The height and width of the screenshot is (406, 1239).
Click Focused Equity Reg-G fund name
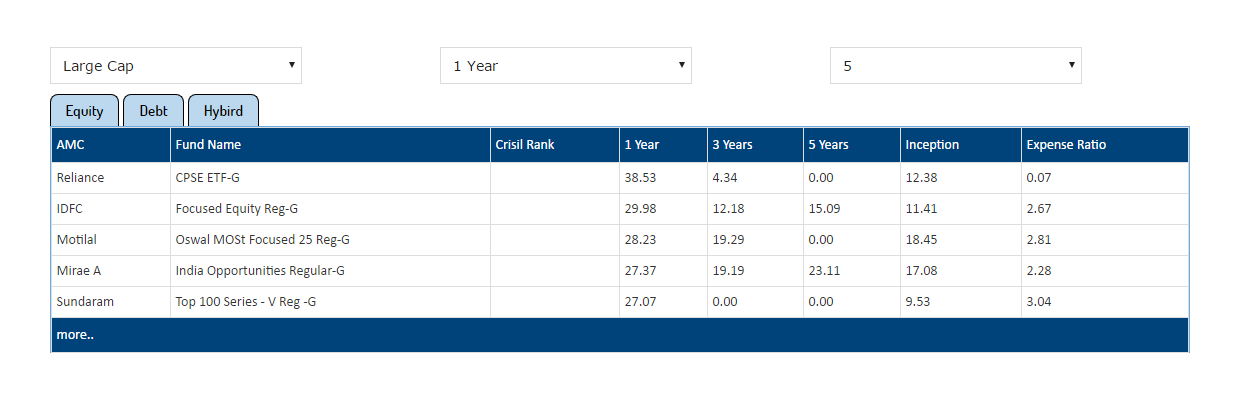(236, 209)
